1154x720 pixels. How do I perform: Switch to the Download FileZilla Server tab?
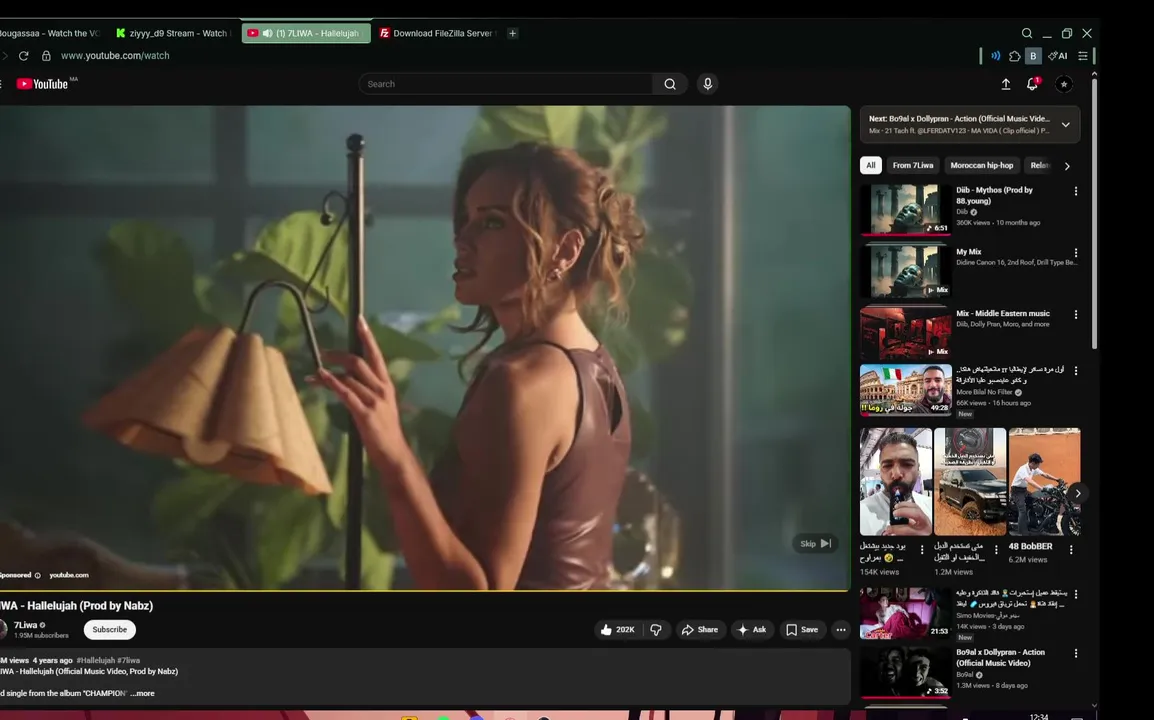pyautogui.click(x=438, y=33)
